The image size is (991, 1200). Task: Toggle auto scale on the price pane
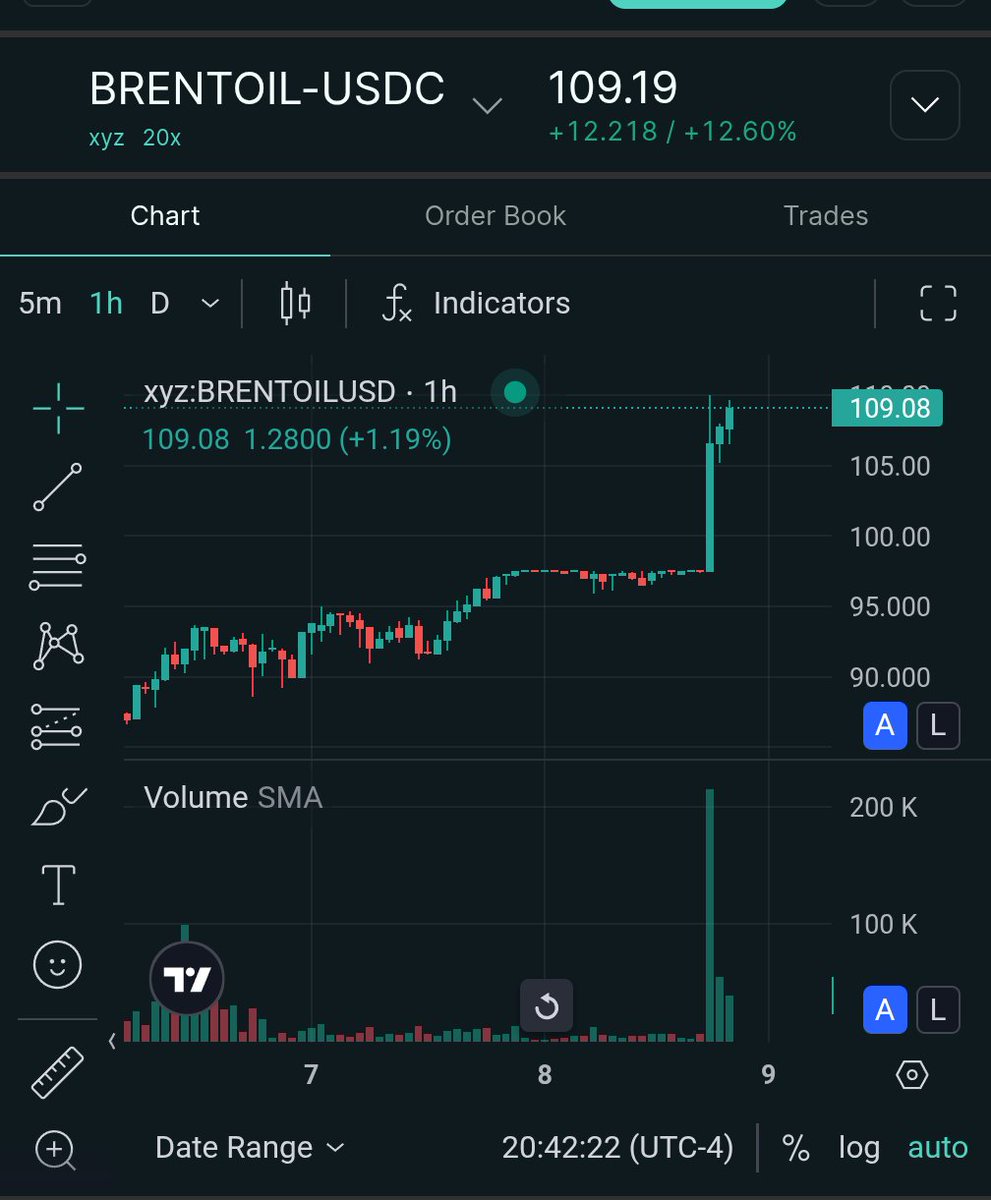[885, 726]
